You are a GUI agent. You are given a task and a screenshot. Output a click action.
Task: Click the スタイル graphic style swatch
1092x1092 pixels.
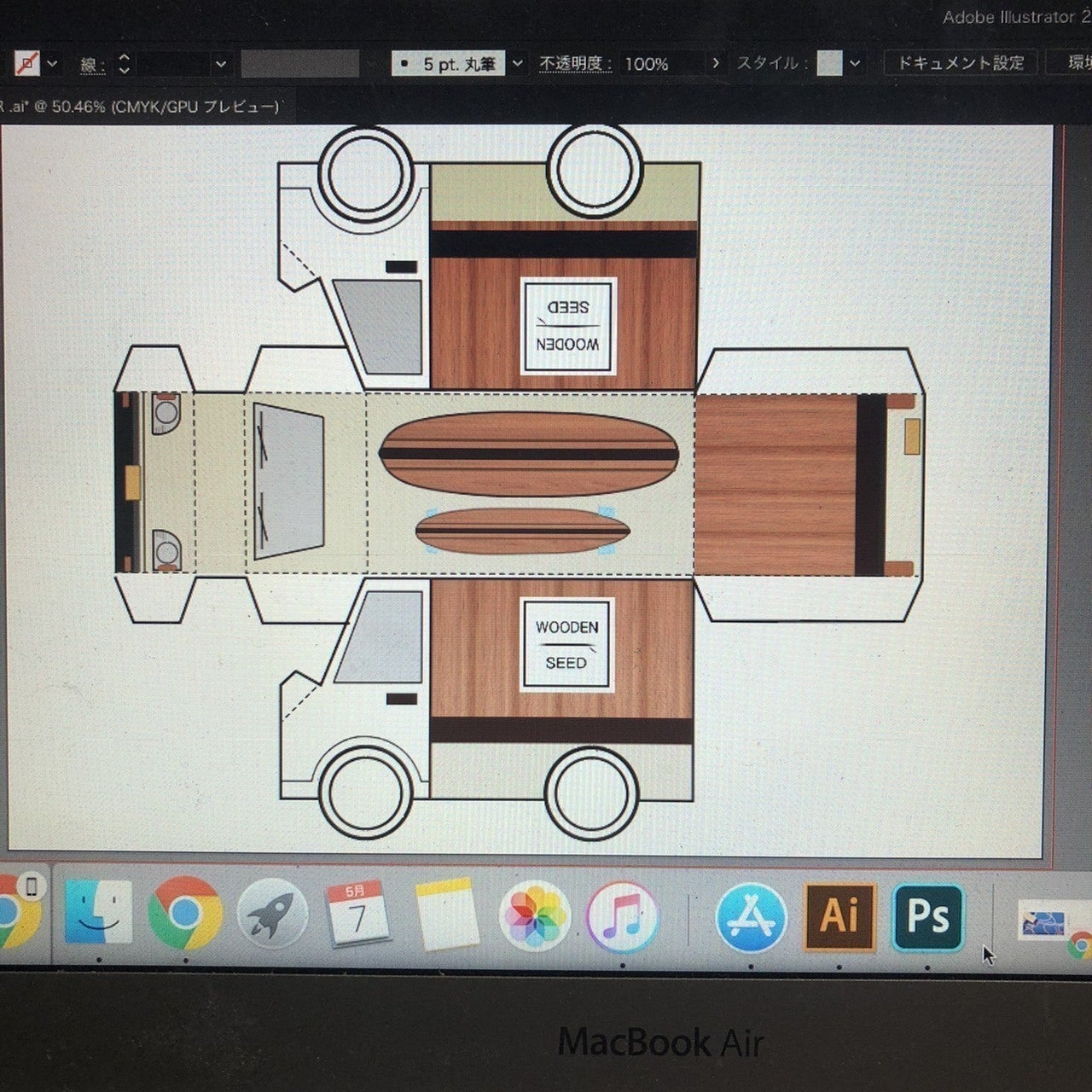(829, 63)
